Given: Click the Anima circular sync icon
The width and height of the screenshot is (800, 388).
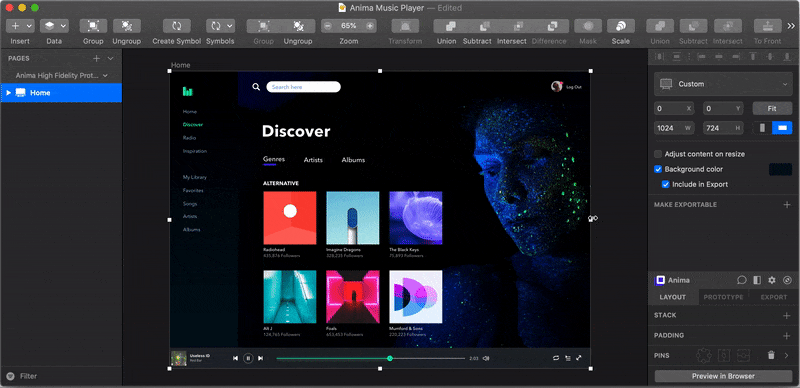Looking at the screenshot, I should coord(787,280).
